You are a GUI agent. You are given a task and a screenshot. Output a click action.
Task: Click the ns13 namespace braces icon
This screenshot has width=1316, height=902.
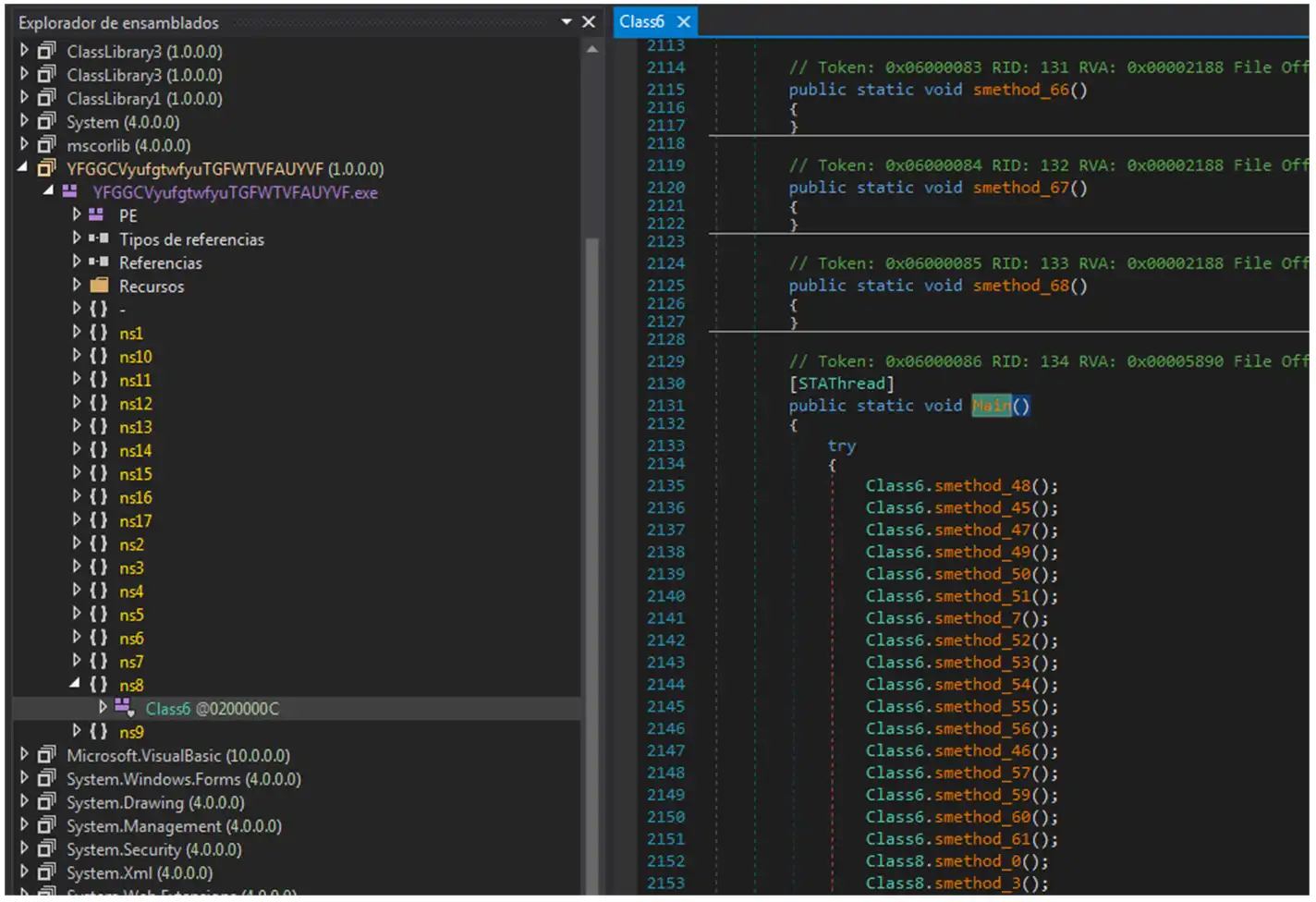click(x=99, y=427)
